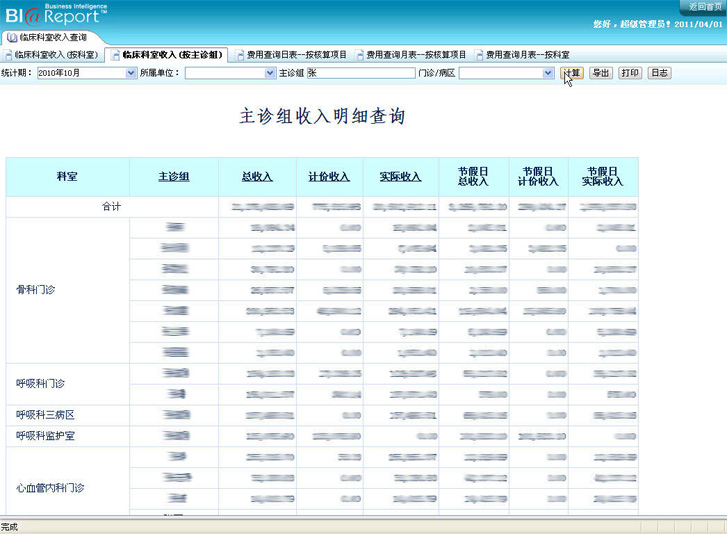Sort by 总收入 column header
This screenshot has height=534, width=727.
pos(257,177)
